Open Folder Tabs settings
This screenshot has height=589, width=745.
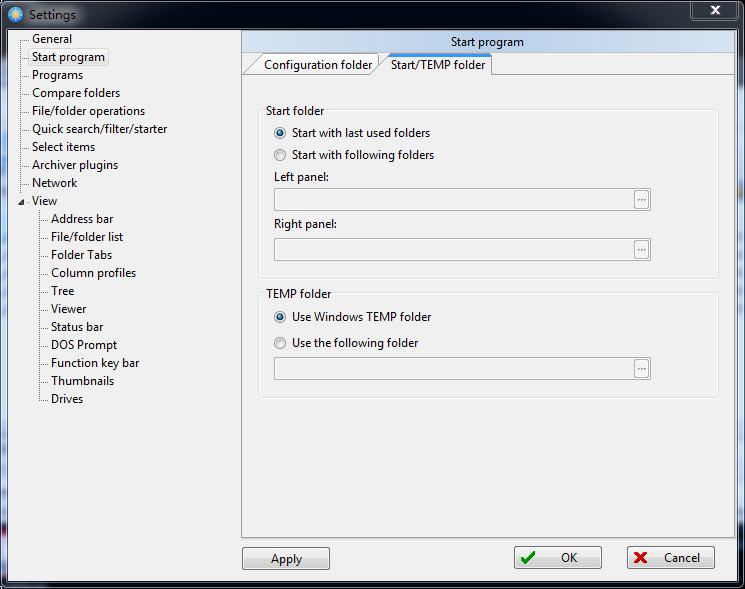coord(82,256)
